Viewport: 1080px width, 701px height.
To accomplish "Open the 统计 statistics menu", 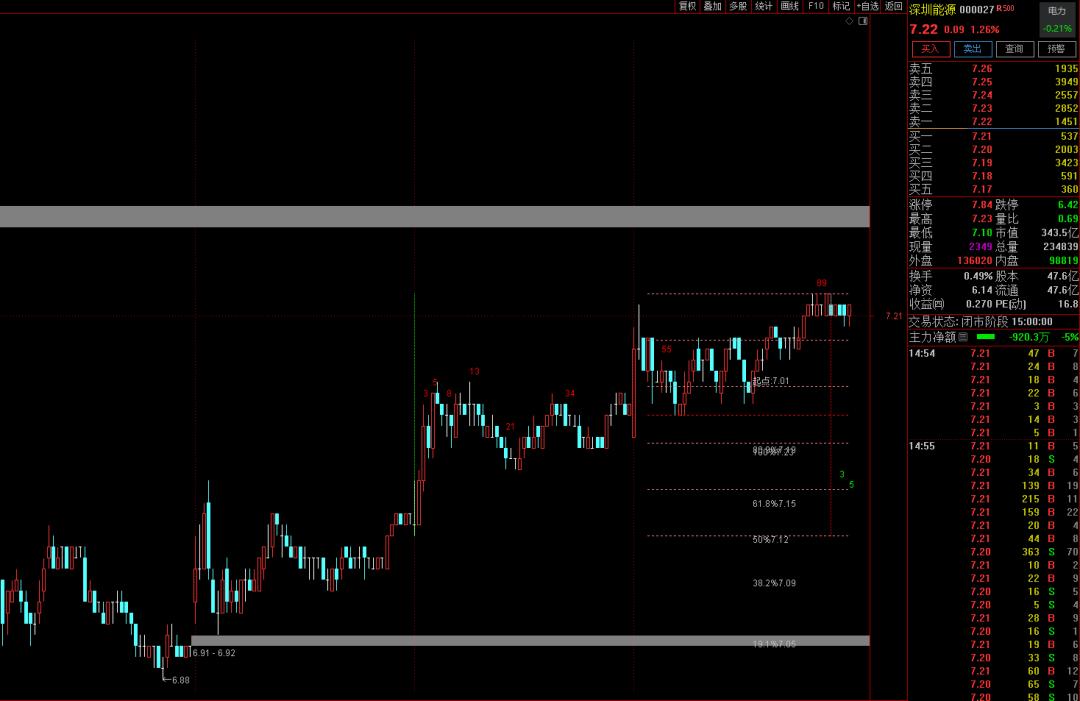I will point(764,6).
